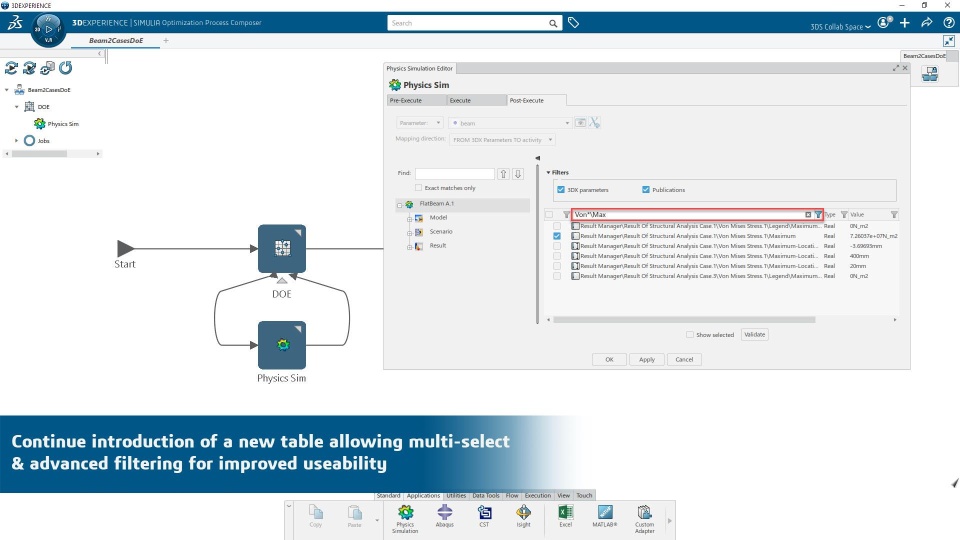
Task: Open the Help question mark icon
Action: (x=948, y=23)
